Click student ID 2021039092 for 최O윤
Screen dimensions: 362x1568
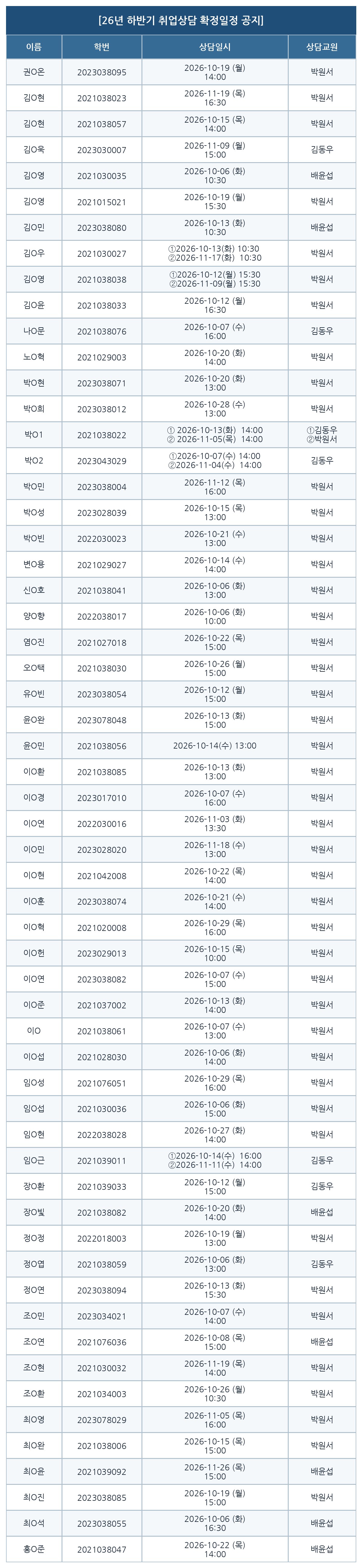click(102, 1471)
